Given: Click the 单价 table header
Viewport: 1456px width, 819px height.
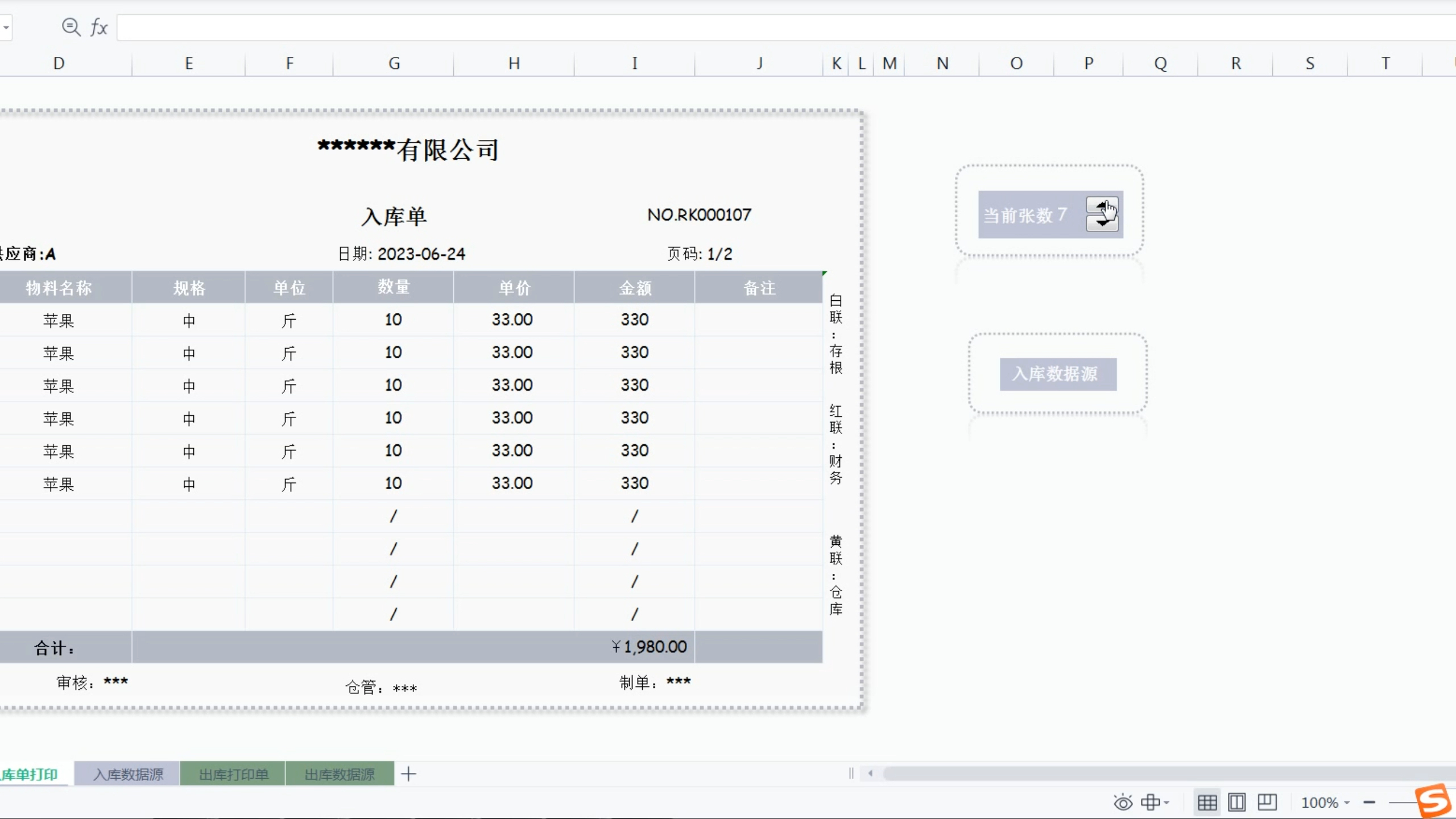Looking at the screenshot, I should [514, 288].
